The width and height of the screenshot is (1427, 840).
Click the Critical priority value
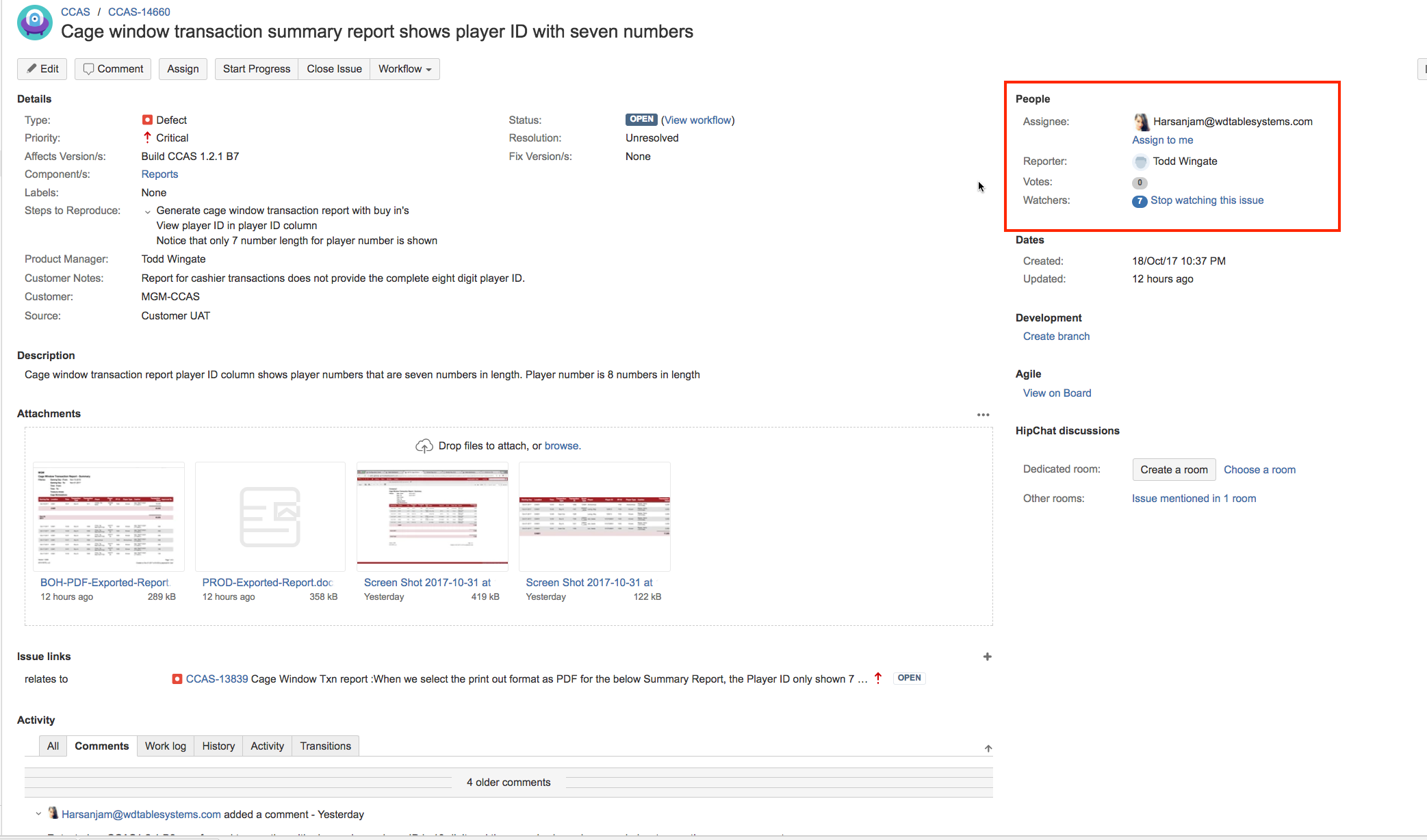172,138
